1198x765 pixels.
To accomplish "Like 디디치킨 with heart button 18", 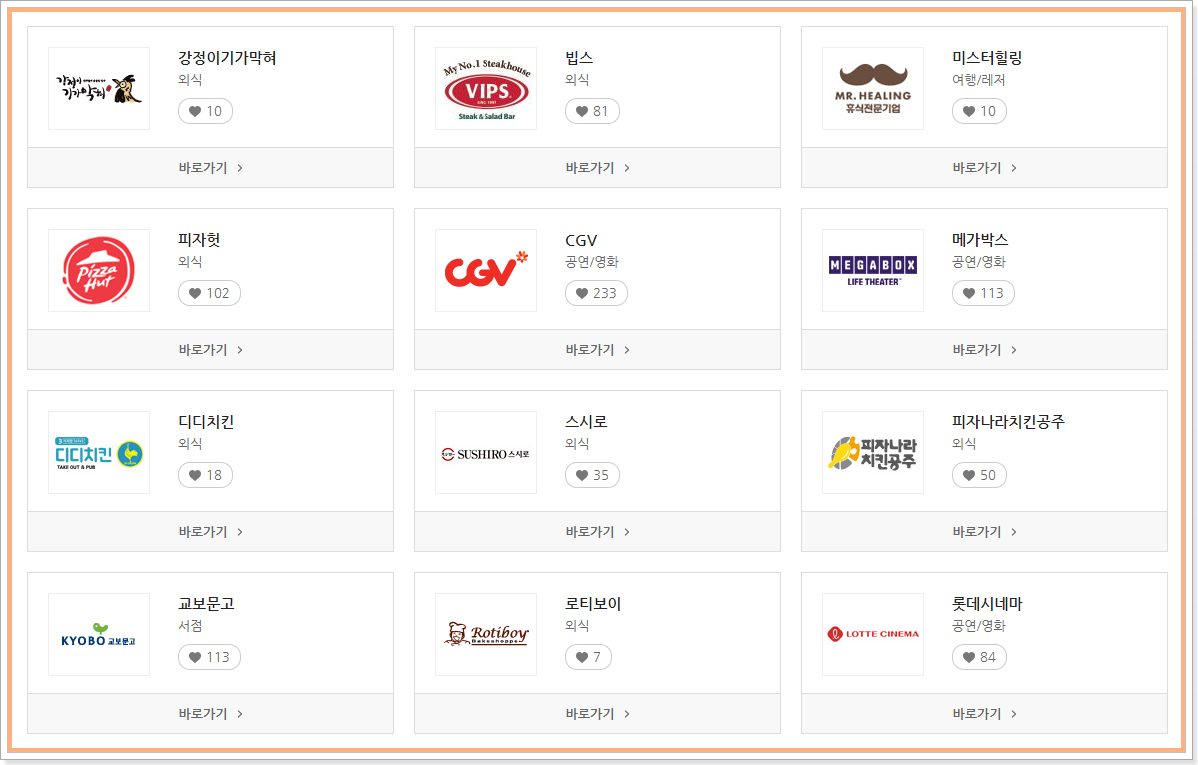I will click(206, 475).
